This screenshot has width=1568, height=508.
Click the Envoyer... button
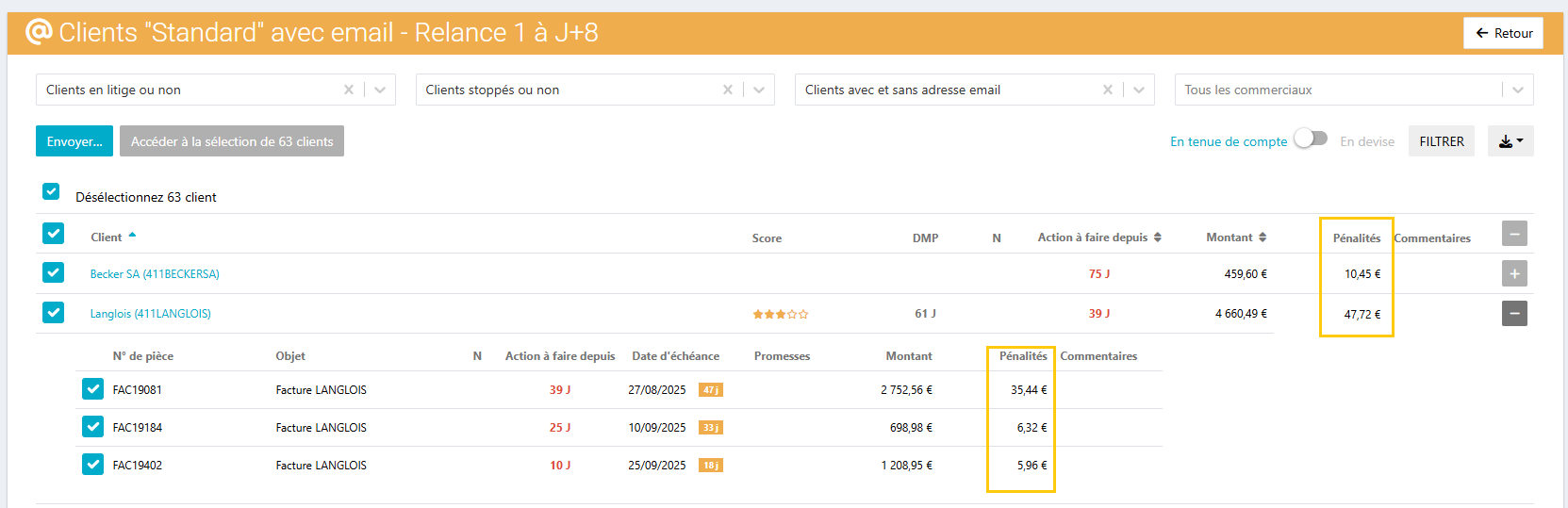(74, 141)
